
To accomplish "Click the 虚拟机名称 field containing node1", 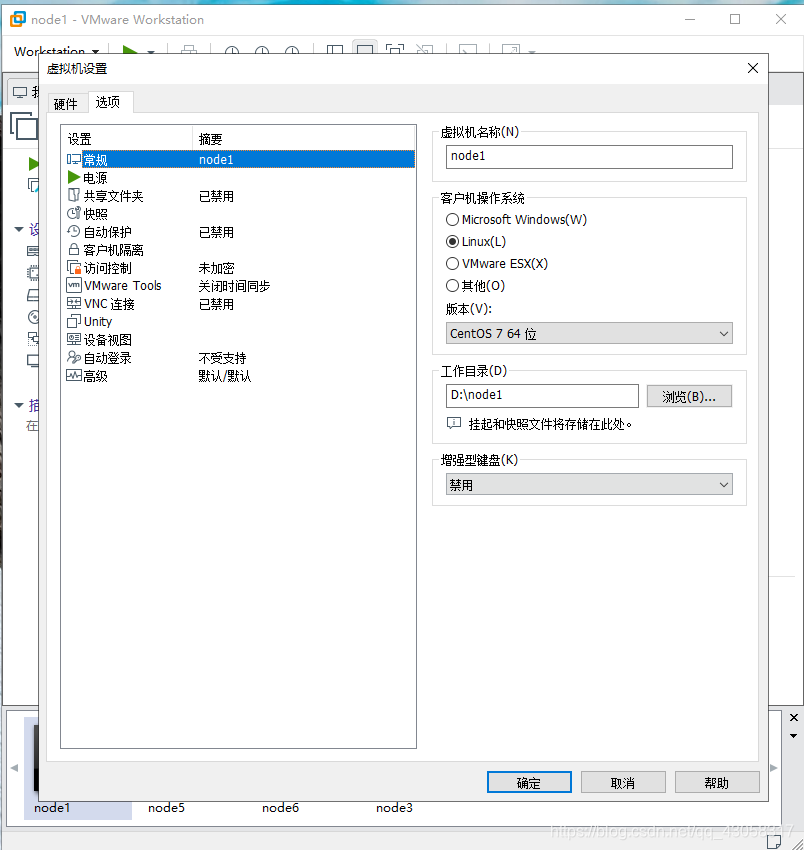I will (x=589, y=157).
